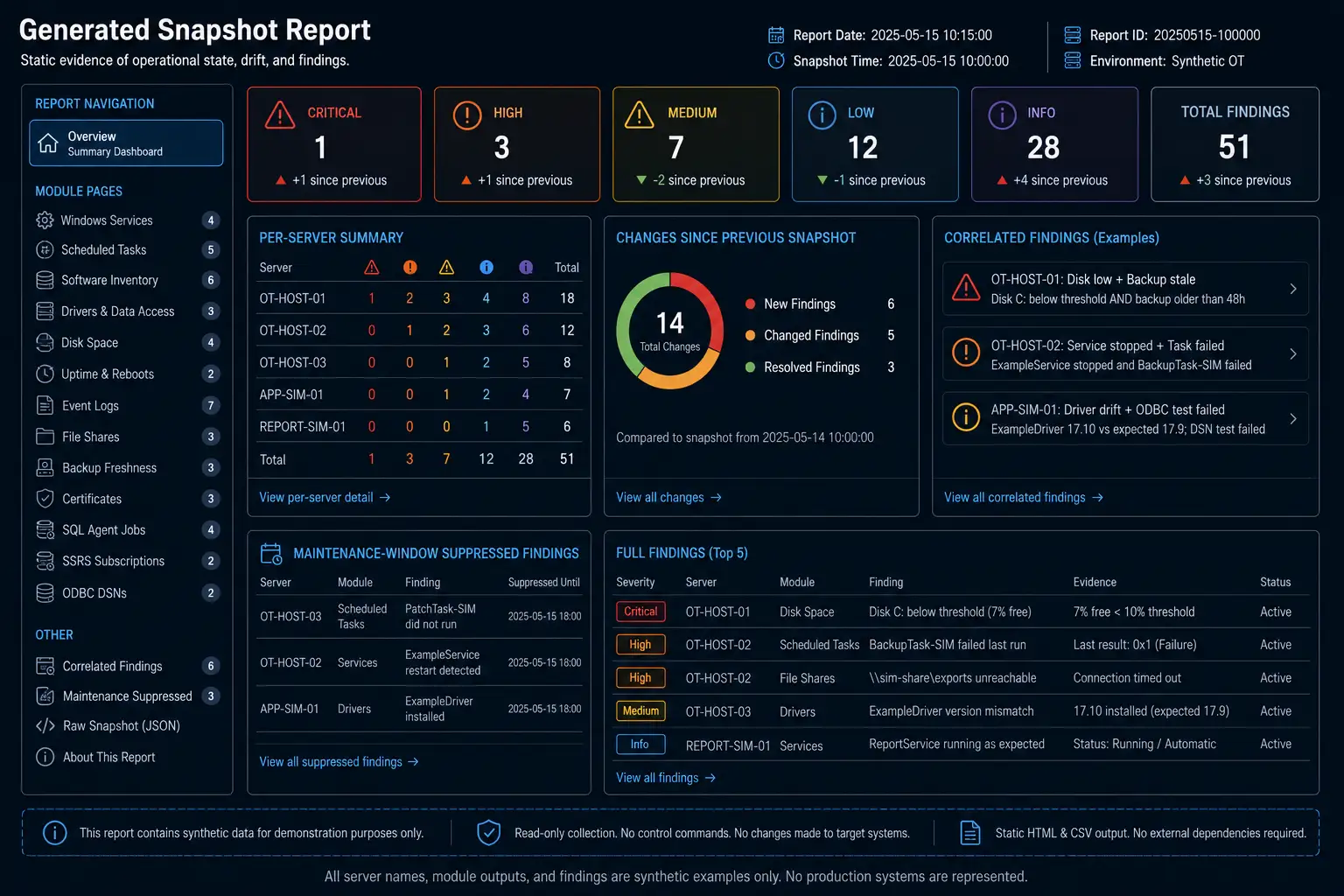This screenshot has height=896, width=1344.
Task: Click the PatchTask-SIM did not run finding
Action: pyautogui.click(x=440, y=616)
